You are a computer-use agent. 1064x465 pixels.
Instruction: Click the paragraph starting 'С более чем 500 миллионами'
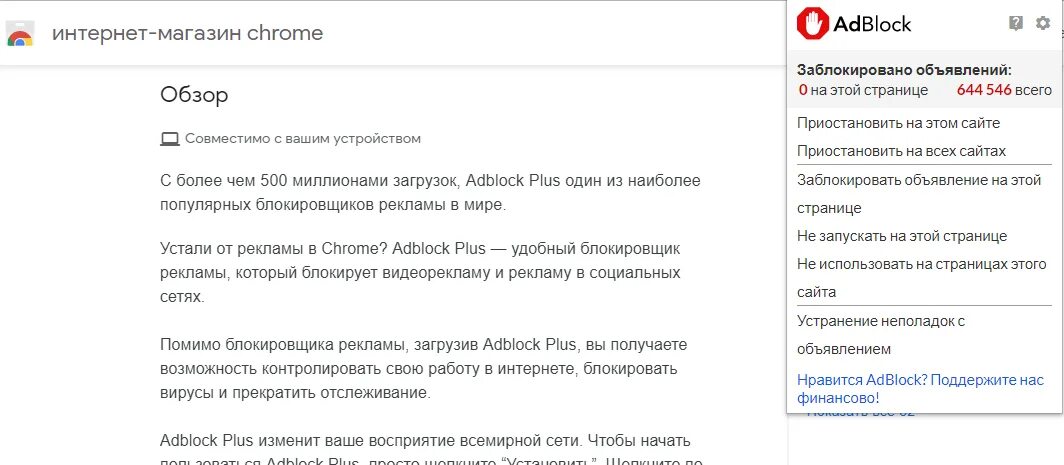click(430, 193)
